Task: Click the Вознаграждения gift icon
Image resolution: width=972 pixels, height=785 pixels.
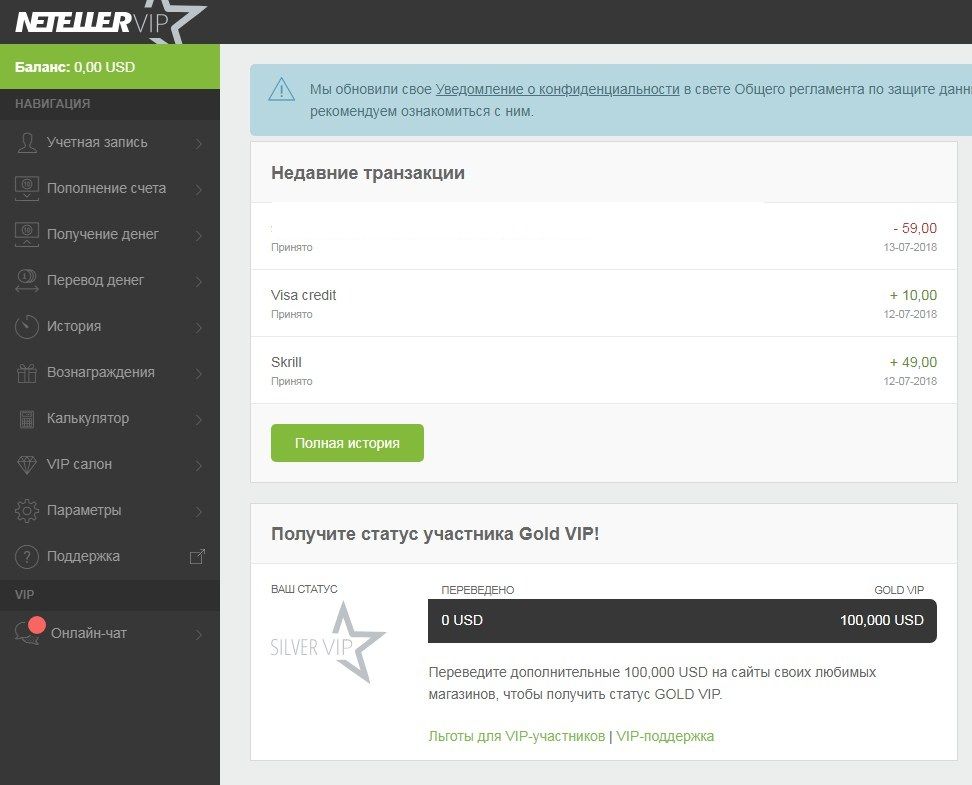Action: [x=28, y=372]
